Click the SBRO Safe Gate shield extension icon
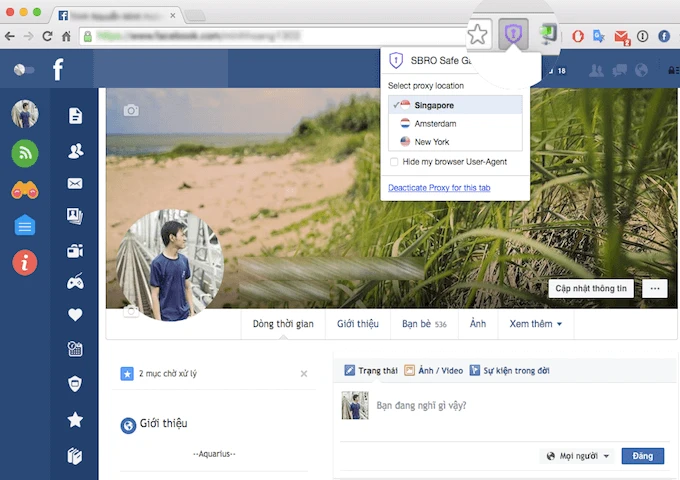Image resolution: width=680 pixels, height=480 pixels. click(x=512, y=35)
